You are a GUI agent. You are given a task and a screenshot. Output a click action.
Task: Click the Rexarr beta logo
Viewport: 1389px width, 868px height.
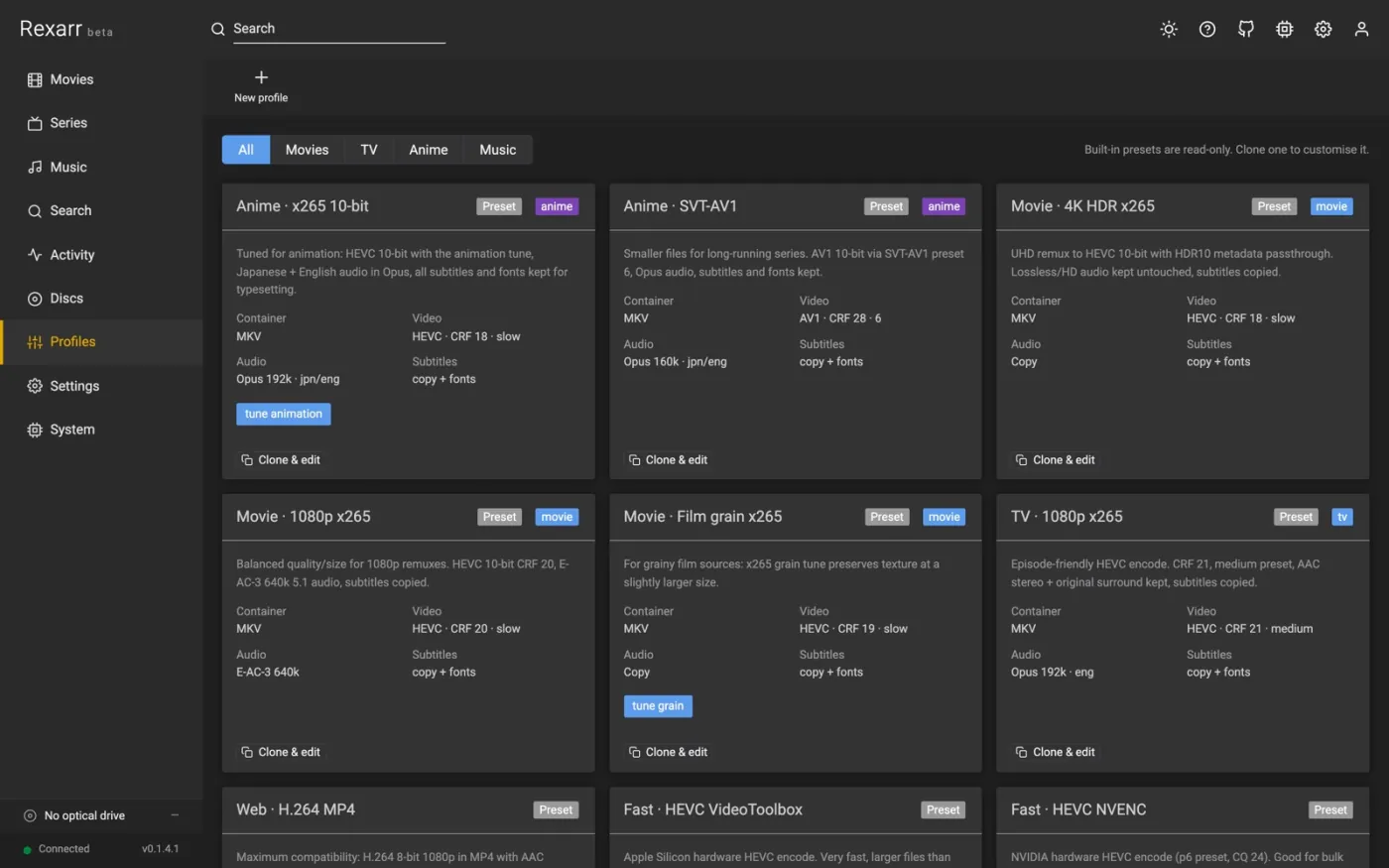[66, 29]
